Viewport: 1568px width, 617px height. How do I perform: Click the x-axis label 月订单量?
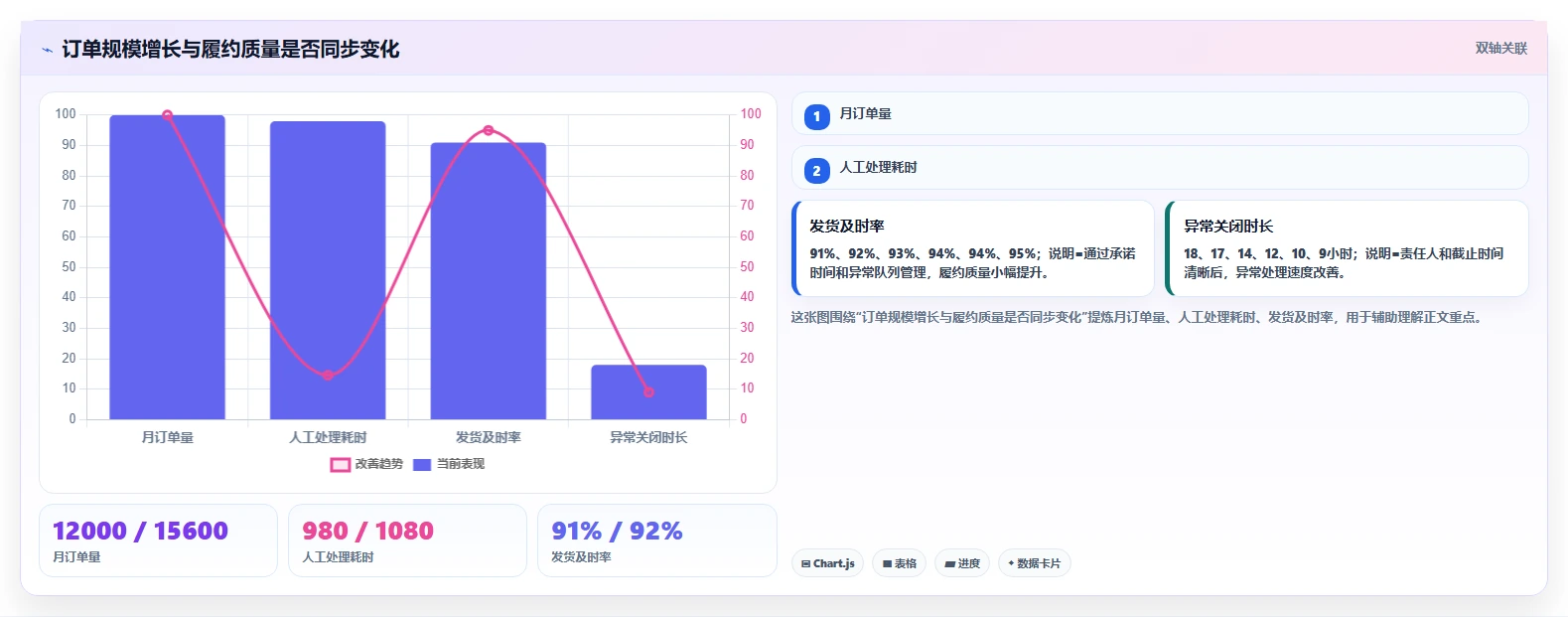(167, 437)
